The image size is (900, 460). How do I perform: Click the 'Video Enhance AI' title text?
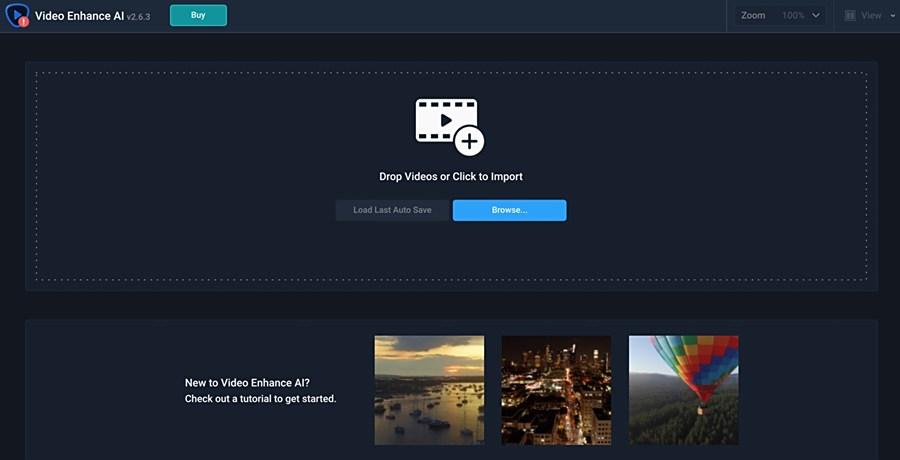(x=79, y=16)
